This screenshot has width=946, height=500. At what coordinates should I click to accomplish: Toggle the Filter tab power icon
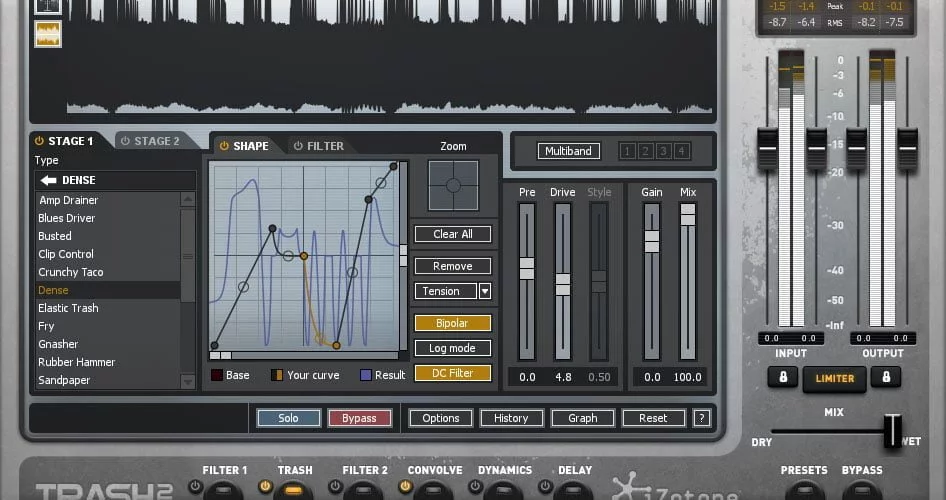(x=298, y=146)
